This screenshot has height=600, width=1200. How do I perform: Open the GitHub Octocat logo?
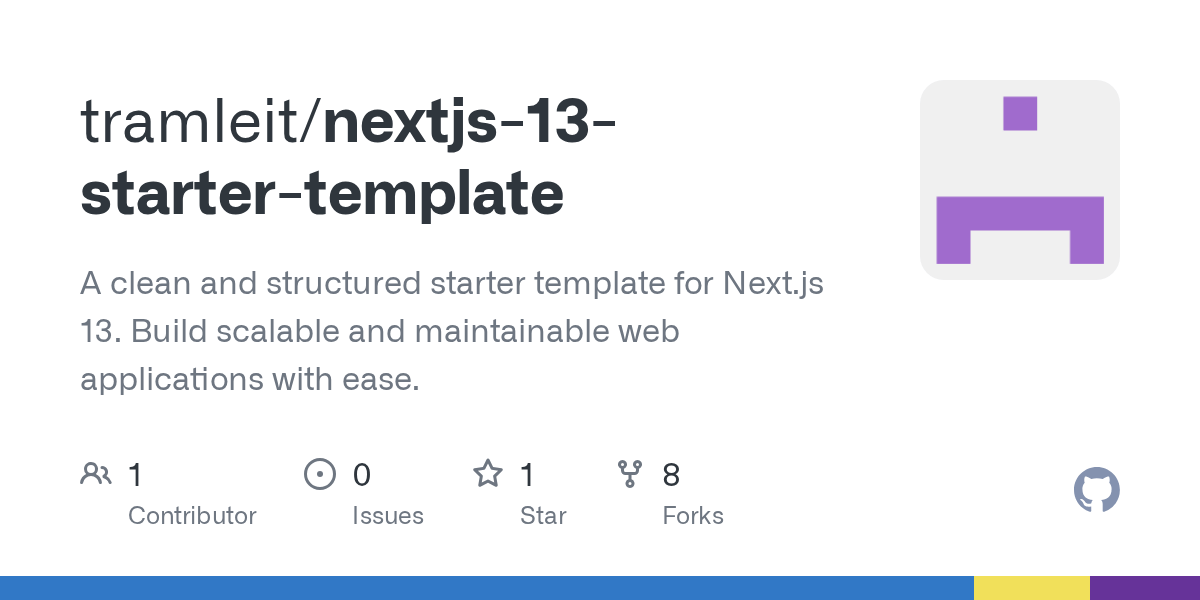pyautogui.click(x=1096, y=490)
